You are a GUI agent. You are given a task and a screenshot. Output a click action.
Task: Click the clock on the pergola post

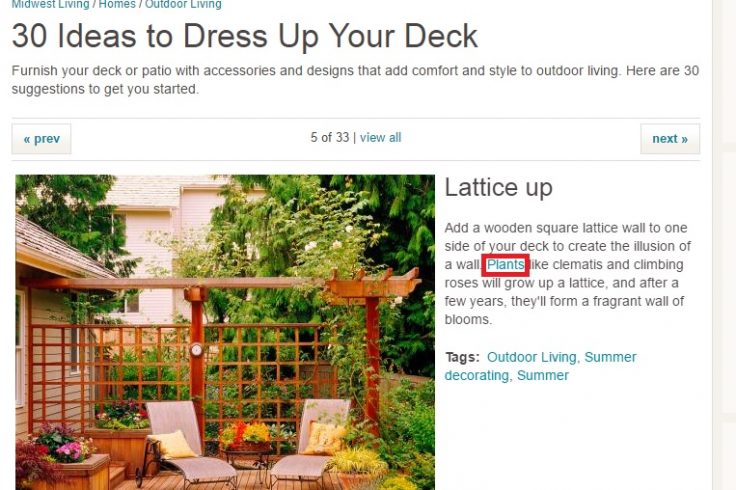[x=196, y=350]
